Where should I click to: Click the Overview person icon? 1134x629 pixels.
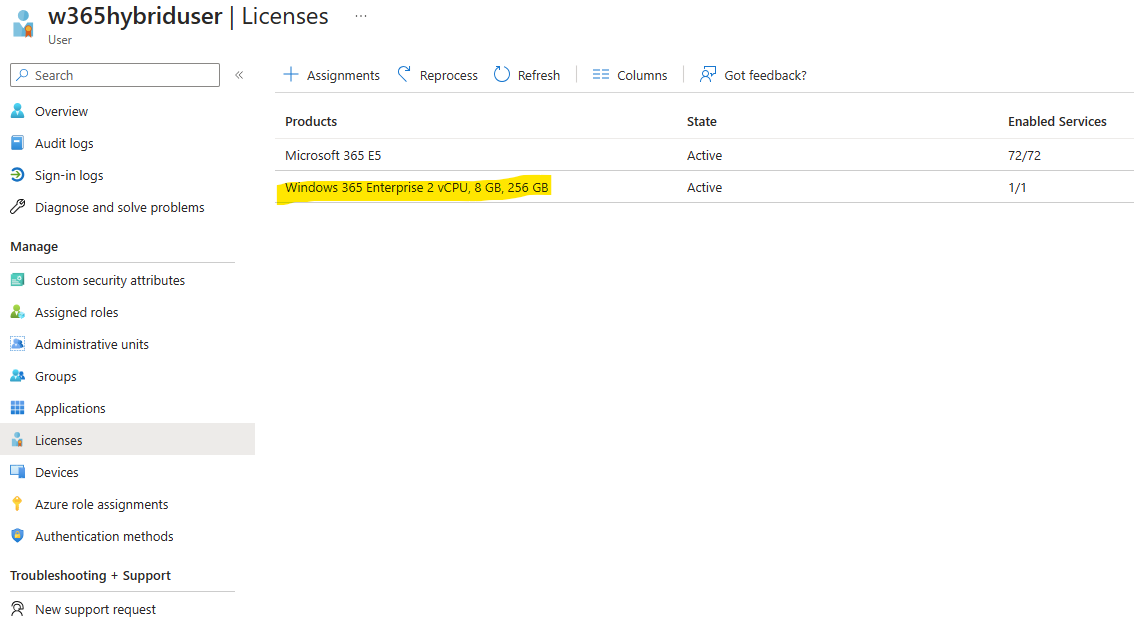tap(17, 111)
